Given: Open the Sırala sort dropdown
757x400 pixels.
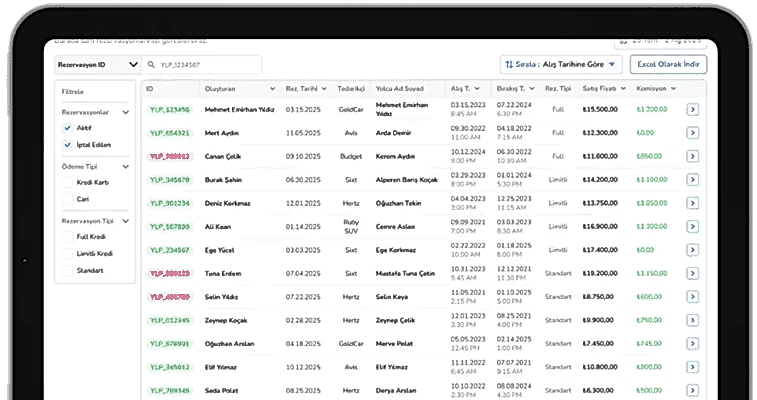Looking at the screenshot, I should pos(560,64).
